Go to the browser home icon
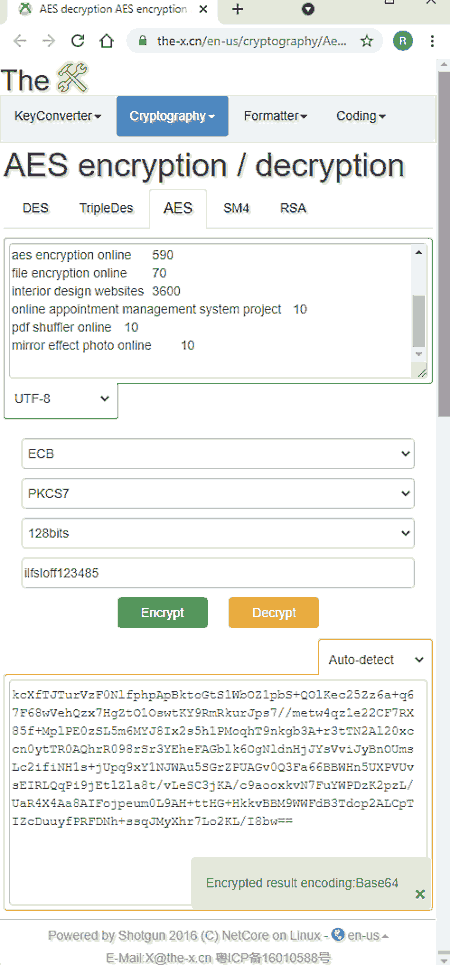This screenshot has height=965, width=450. pyautogui.click(x=107, y=41)
